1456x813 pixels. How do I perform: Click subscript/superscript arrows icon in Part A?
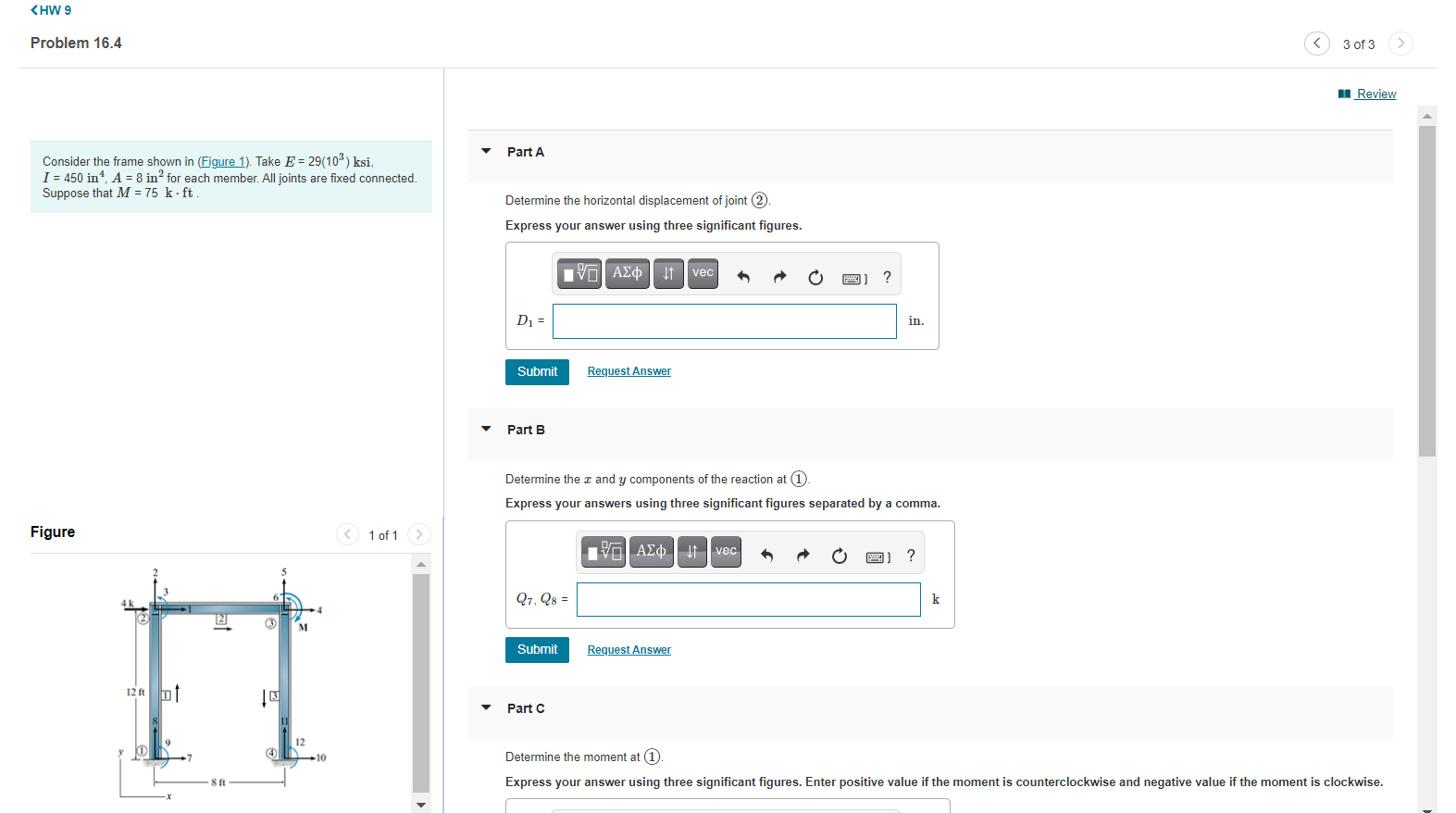pyautogui.click(x=668, y=274)
